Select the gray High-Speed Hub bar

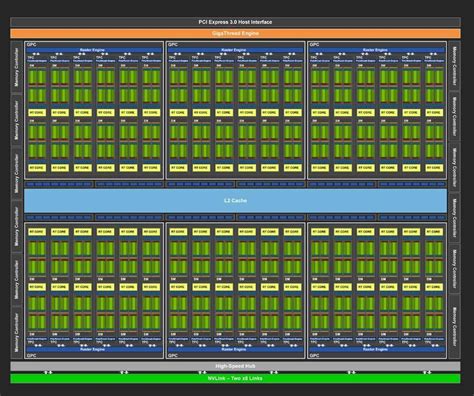pos(235,366)
